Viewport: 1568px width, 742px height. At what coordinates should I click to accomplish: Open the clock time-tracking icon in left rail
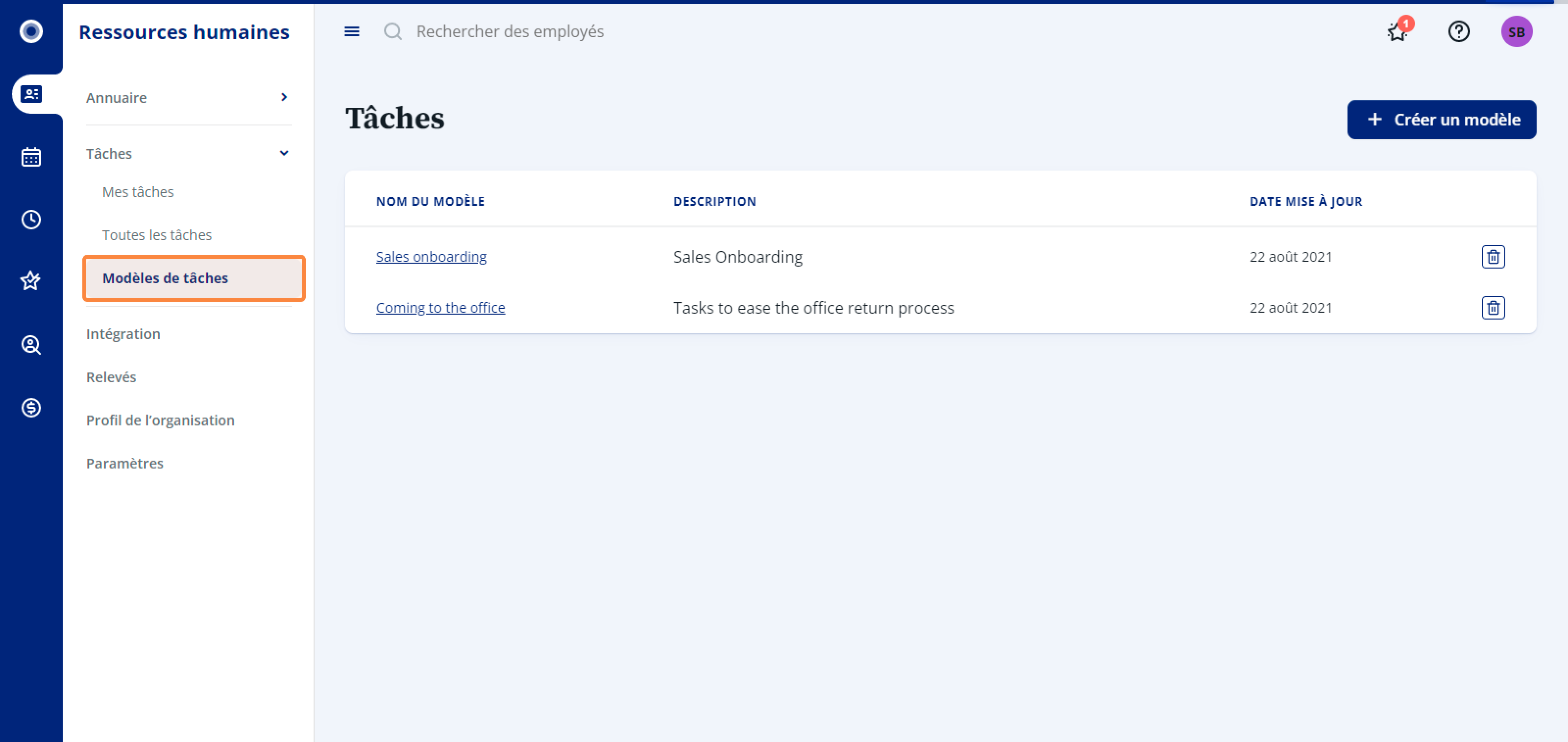click(31, 220)
